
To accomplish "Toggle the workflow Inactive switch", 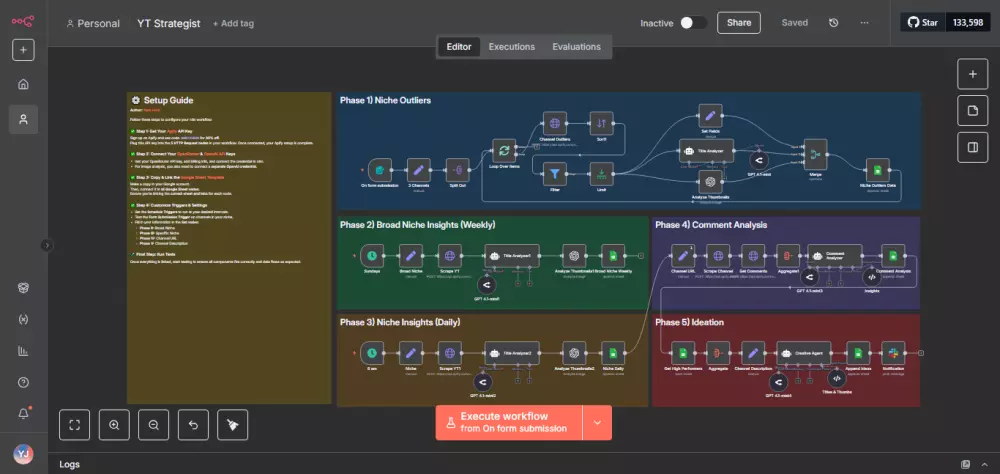I will click(693, 23).
